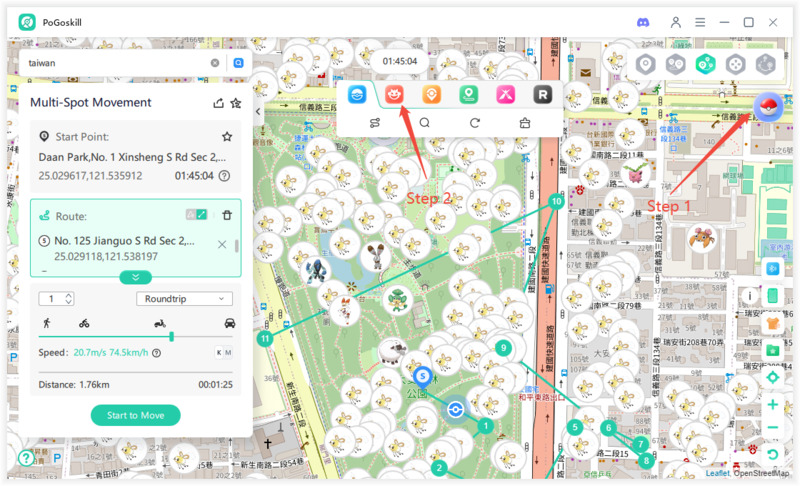The image size is (800, 486).
Task: Select the multi-spot movement mode icon
Action: 706,64
